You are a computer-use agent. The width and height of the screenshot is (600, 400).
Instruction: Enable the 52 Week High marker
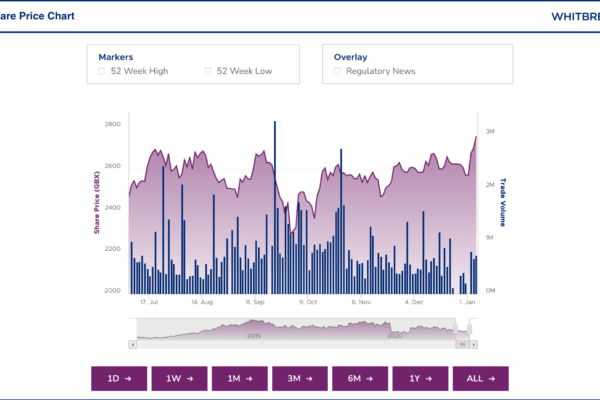click(102, 72)
